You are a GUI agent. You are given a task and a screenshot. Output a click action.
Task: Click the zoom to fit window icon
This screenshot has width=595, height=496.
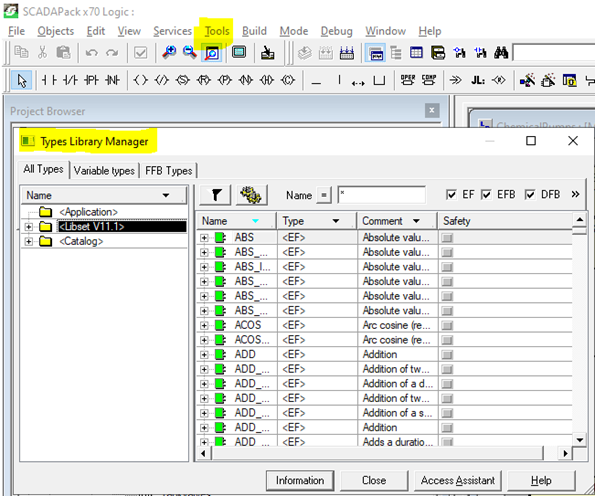(x=211, y=52)
